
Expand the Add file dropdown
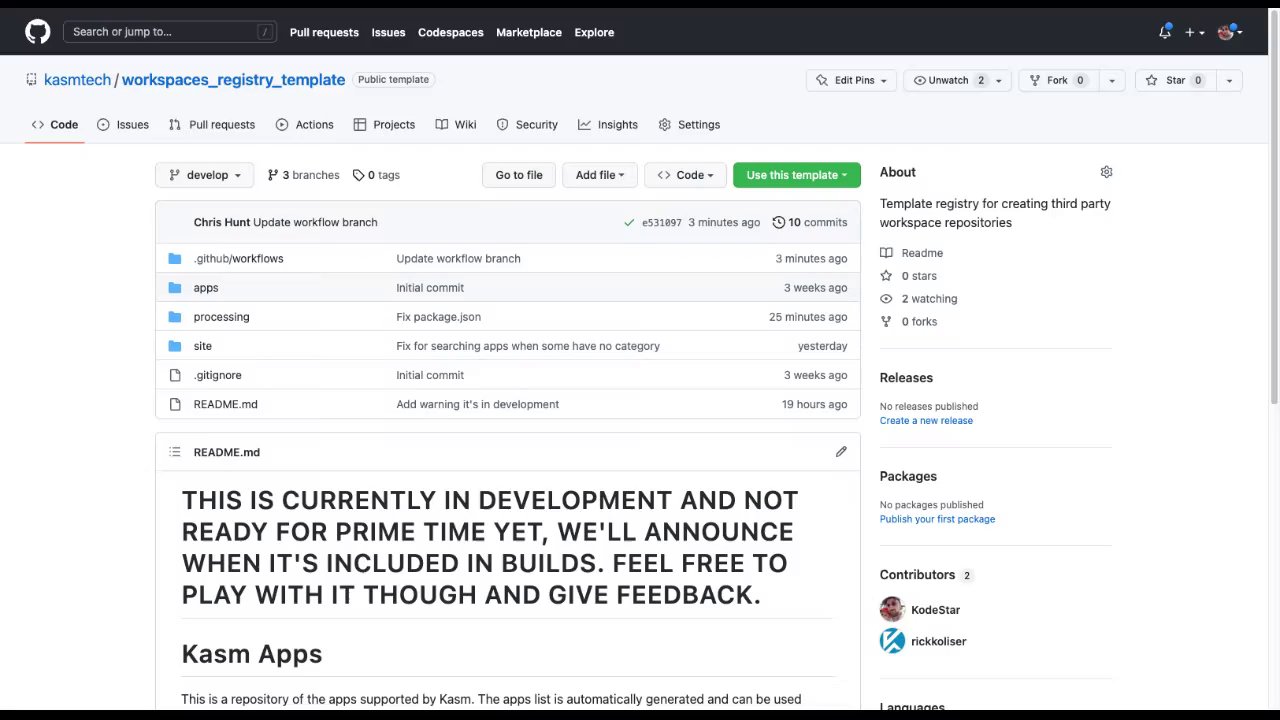tap(599, 175)
